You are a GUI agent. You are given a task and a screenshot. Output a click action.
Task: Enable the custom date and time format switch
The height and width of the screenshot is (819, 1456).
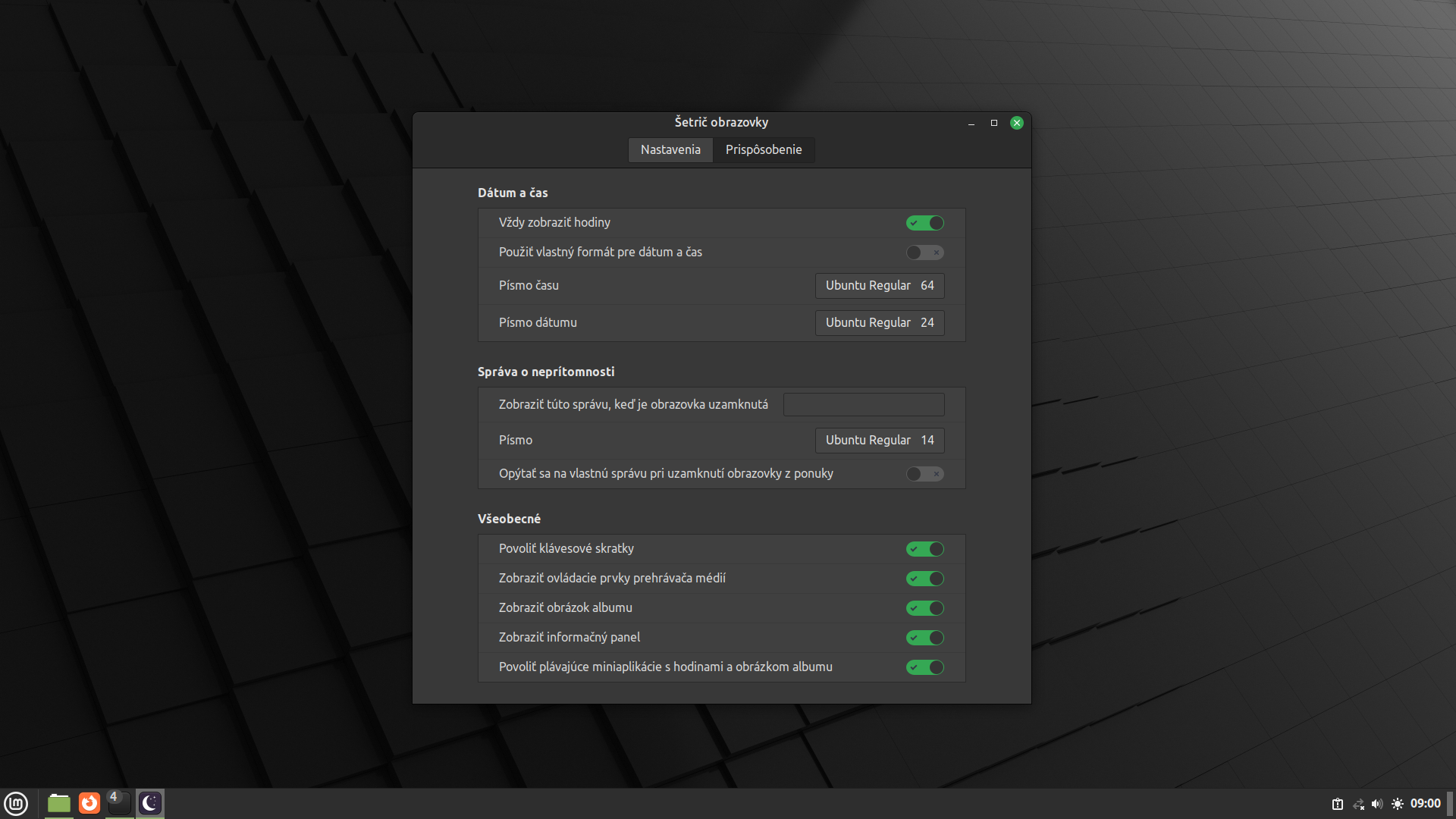924,253
